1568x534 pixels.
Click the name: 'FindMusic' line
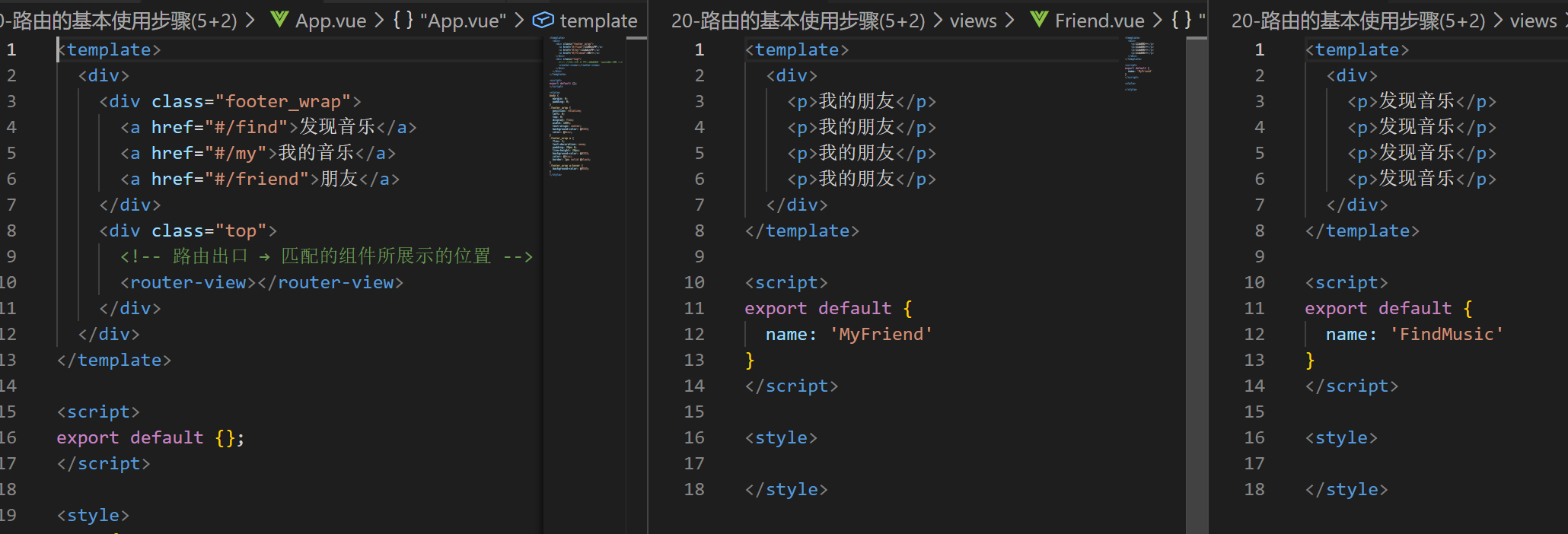coord(1415,334)
